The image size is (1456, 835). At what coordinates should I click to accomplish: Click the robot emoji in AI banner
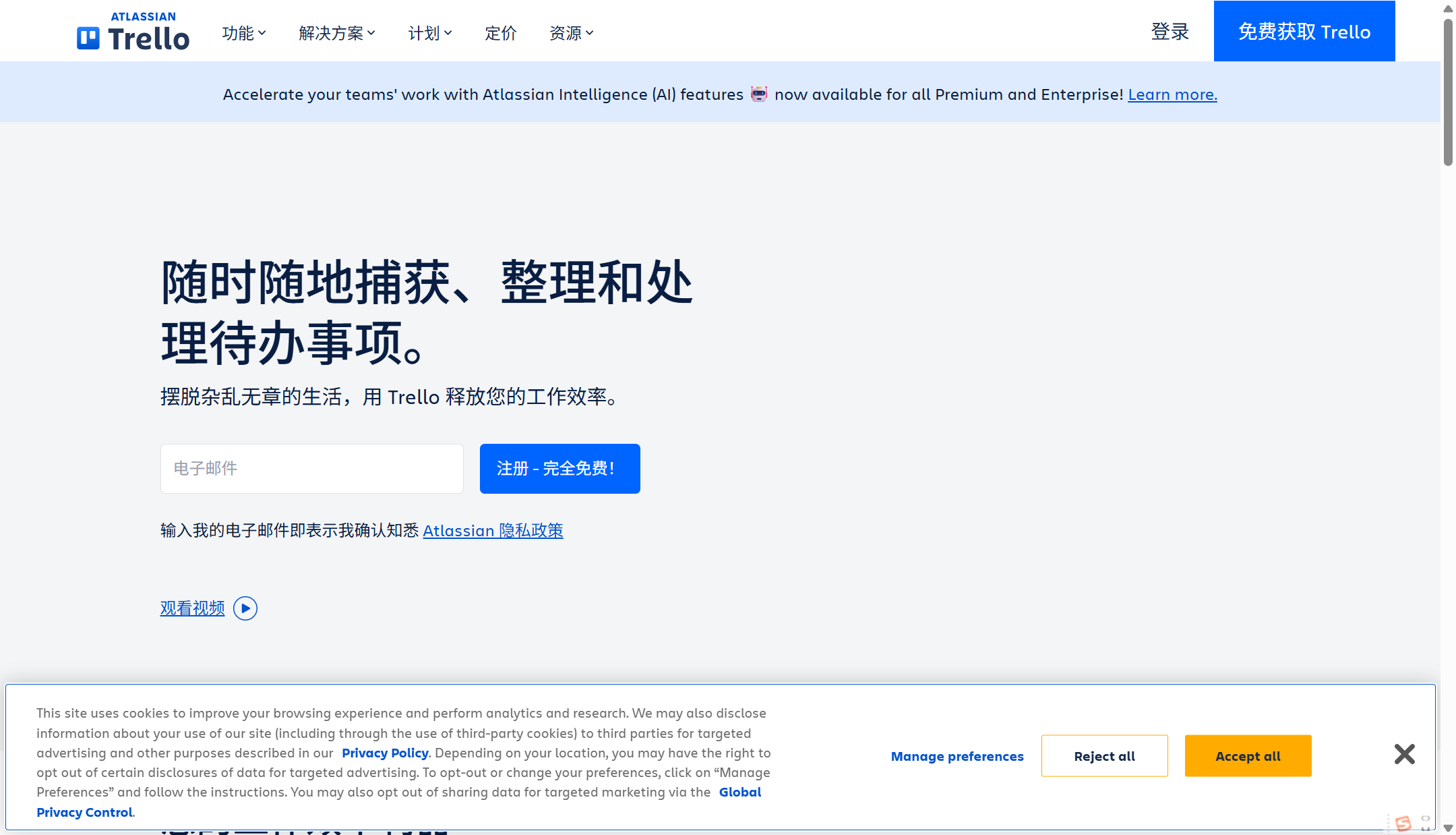pyautogui.click(x=759, y=94)
